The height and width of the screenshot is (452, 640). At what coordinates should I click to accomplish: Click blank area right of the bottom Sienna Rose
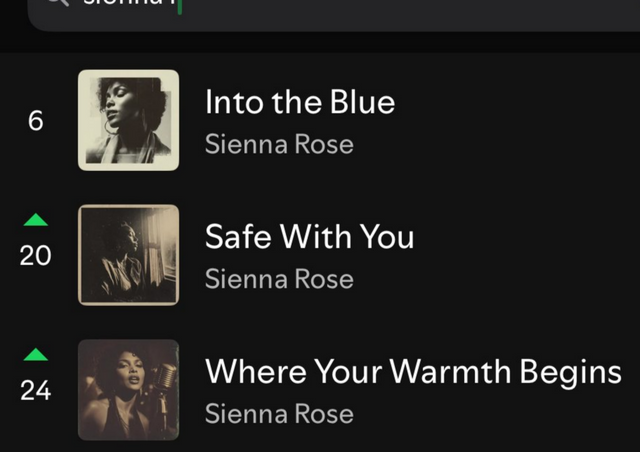coord(500,414)
